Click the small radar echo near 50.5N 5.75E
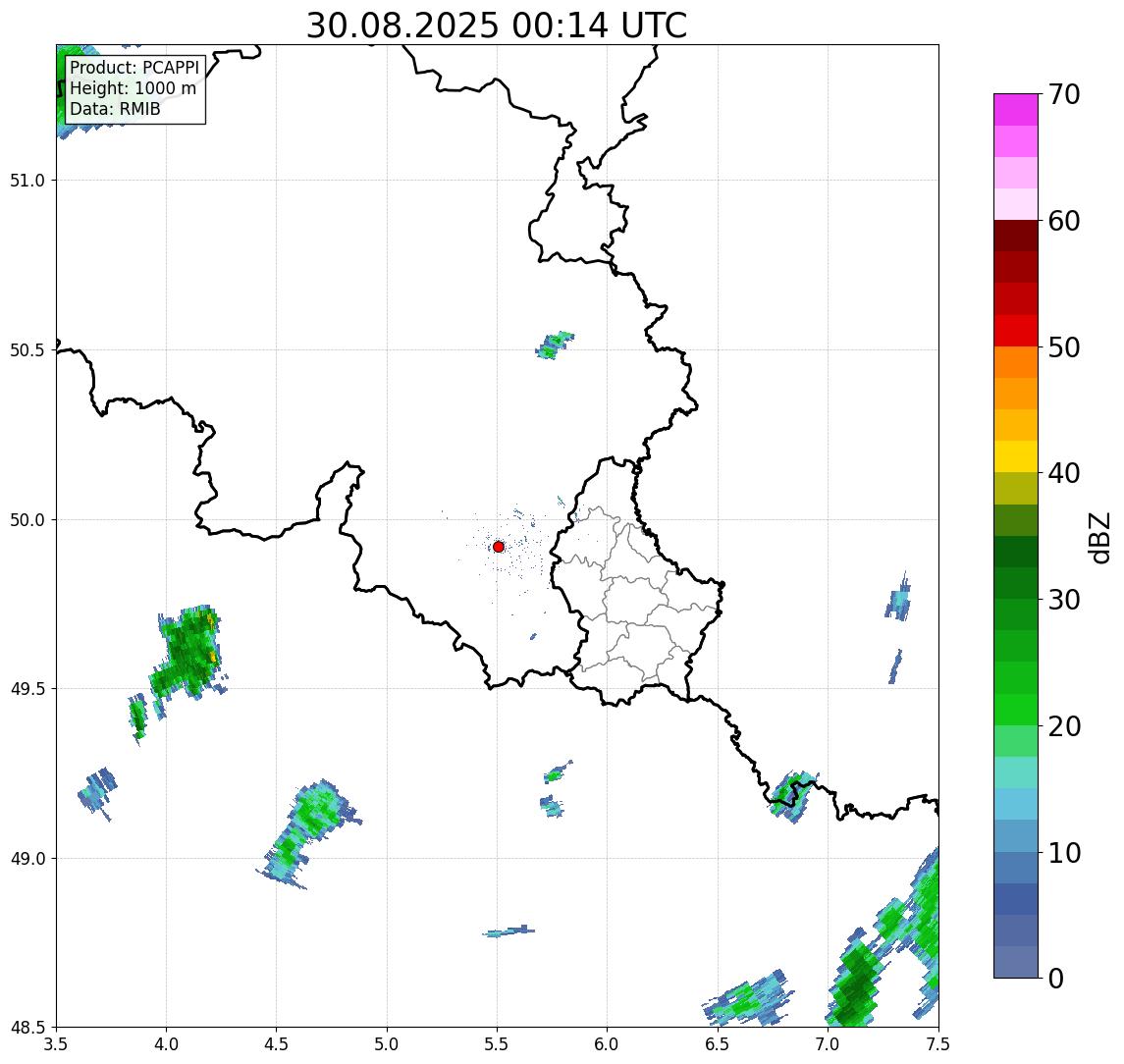Screen dimensions: 1124x1064 (554, 345)
